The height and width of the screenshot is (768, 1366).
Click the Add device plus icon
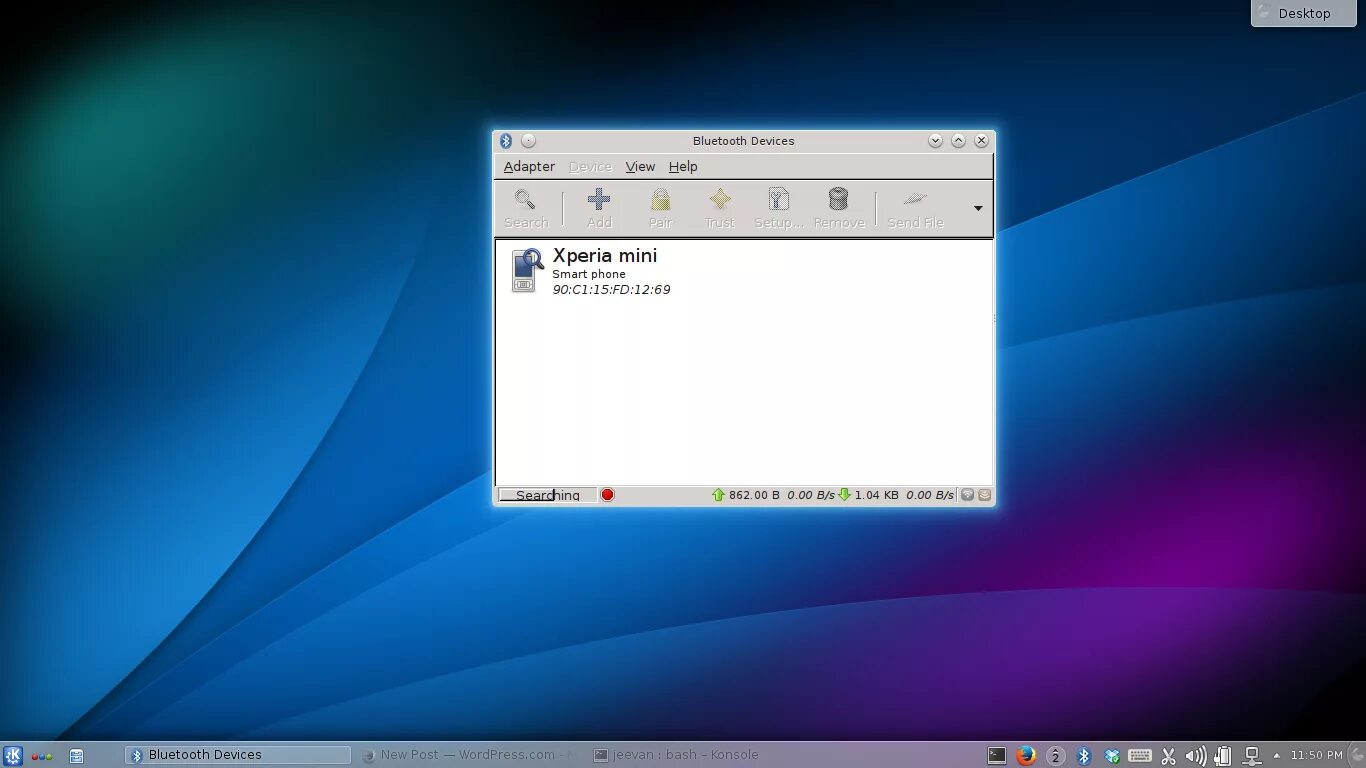(x=599, y=199)
